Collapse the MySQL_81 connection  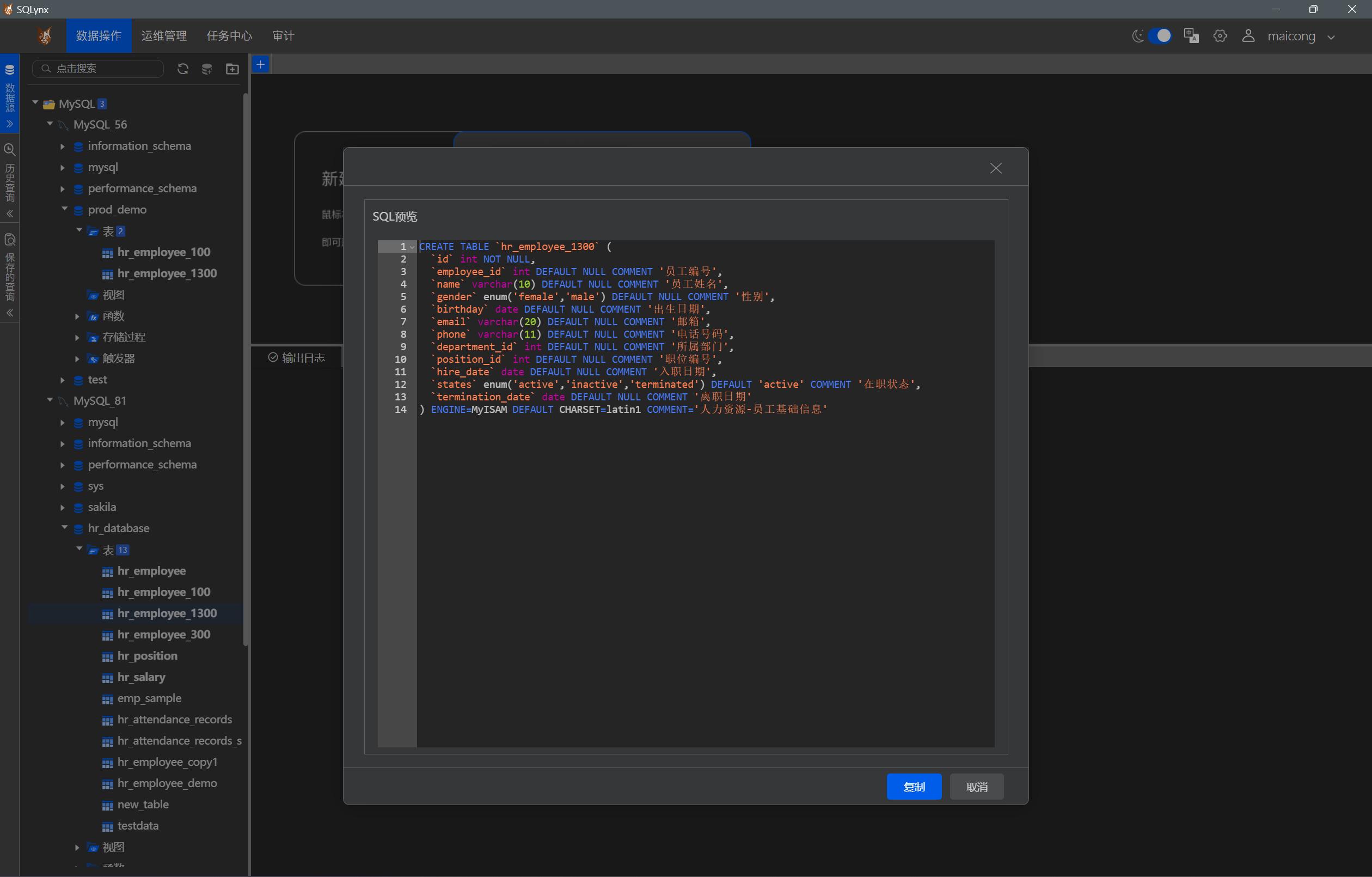(x=50, y=400)
